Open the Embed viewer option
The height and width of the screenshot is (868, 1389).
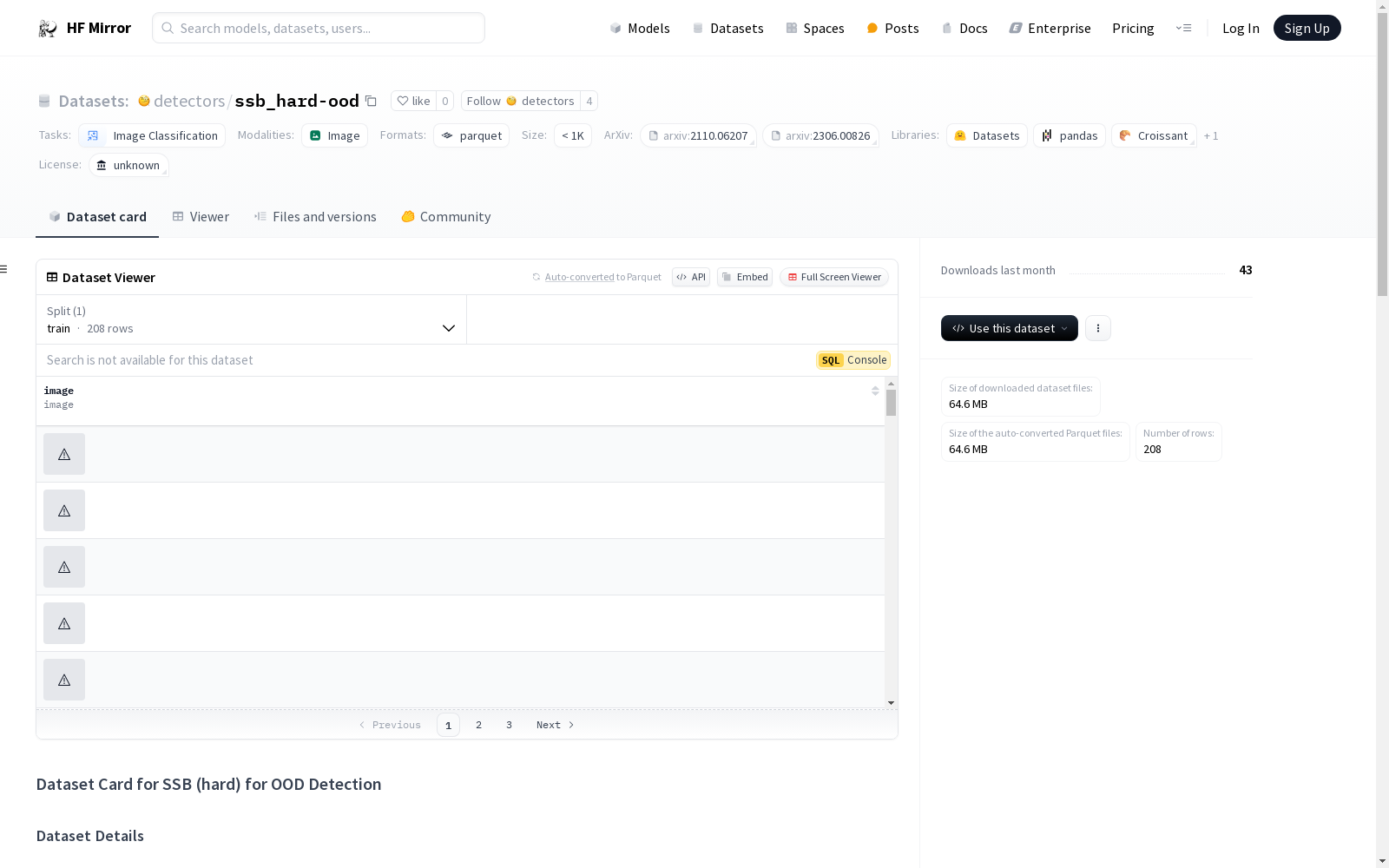pyautogui.click(x=744, y=277)
